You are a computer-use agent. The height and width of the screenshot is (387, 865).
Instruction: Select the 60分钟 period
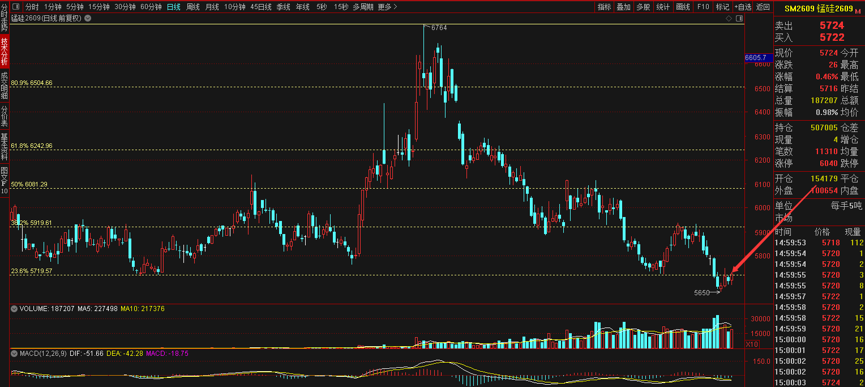pyautogui.click(x=151, y=7)
